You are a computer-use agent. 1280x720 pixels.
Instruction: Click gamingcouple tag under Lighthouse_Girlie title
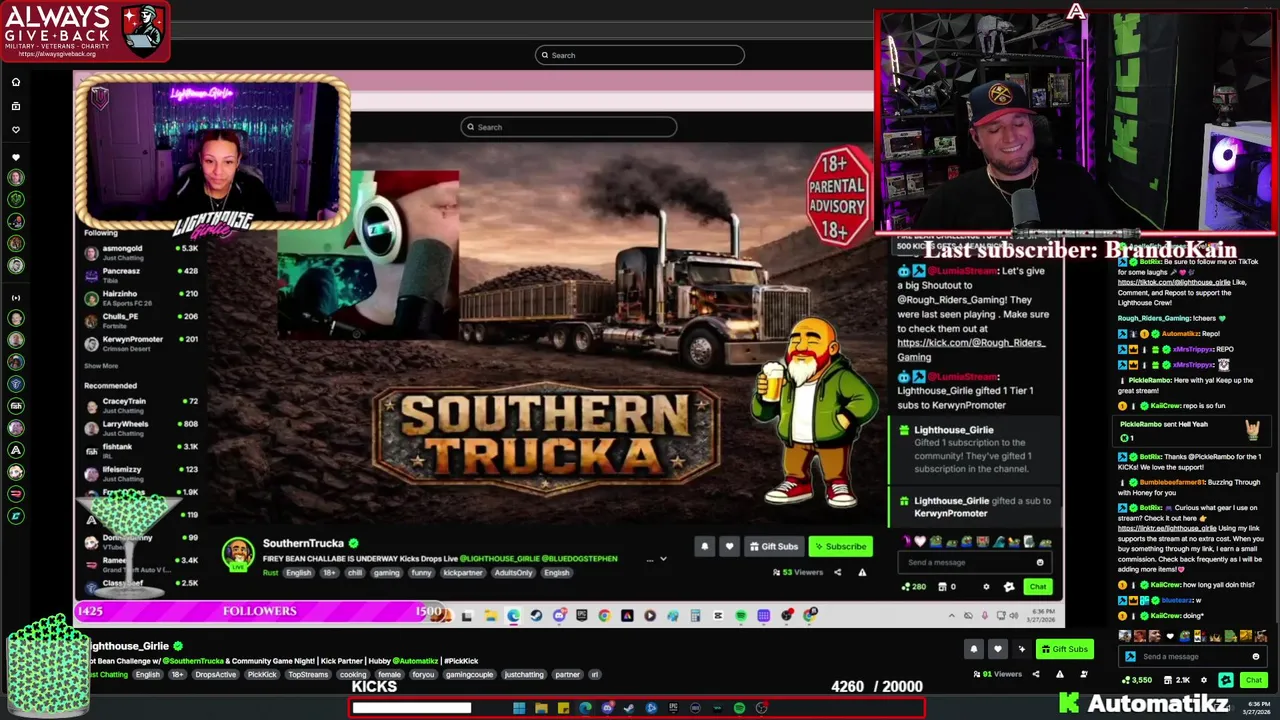(x=469, y=675)
